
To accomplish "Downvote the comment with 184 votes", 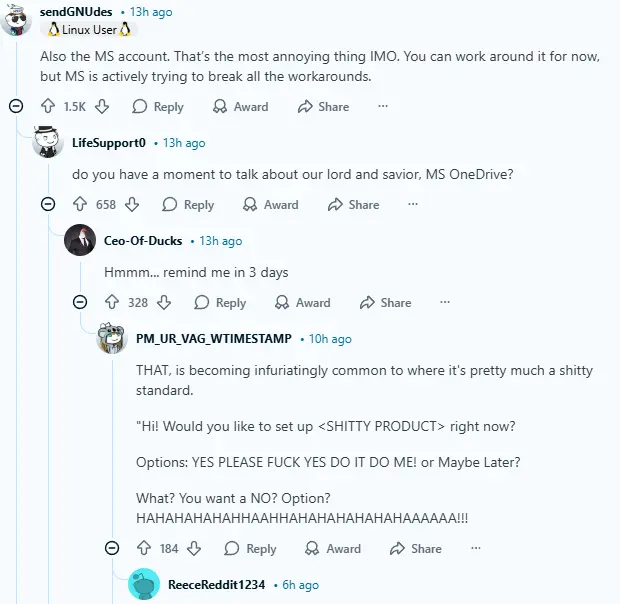I will [x=194, y=548].
